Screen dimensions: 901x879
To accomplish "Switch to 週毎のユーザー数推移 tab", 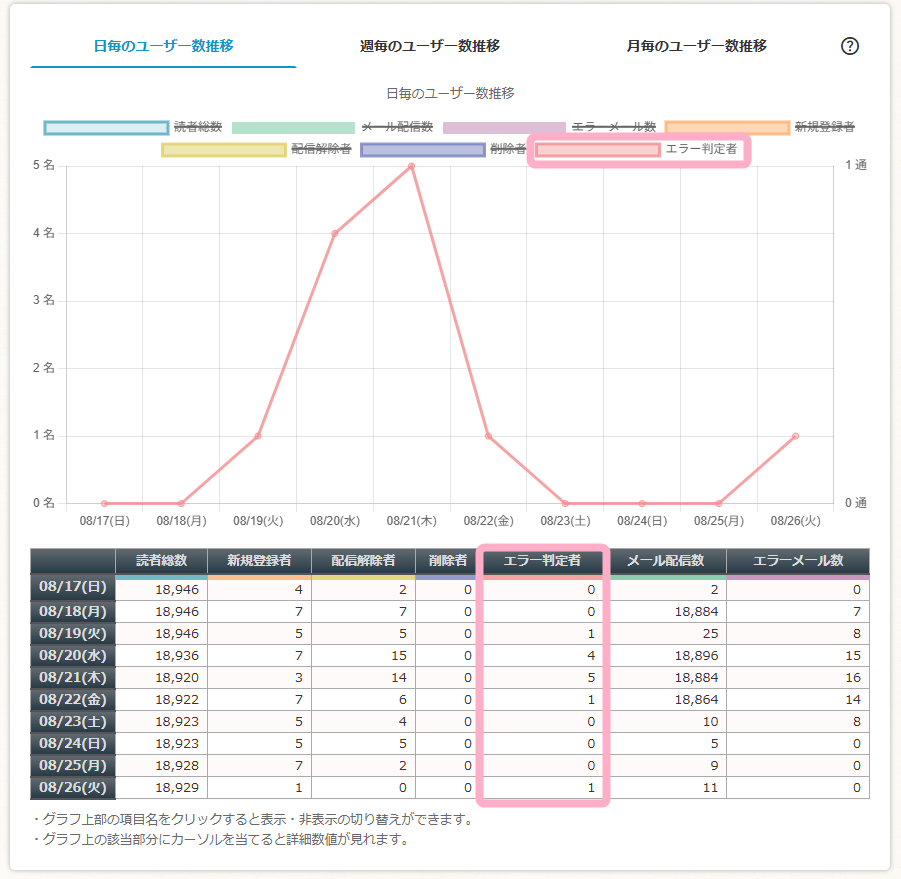I will (x=430, y=46).
